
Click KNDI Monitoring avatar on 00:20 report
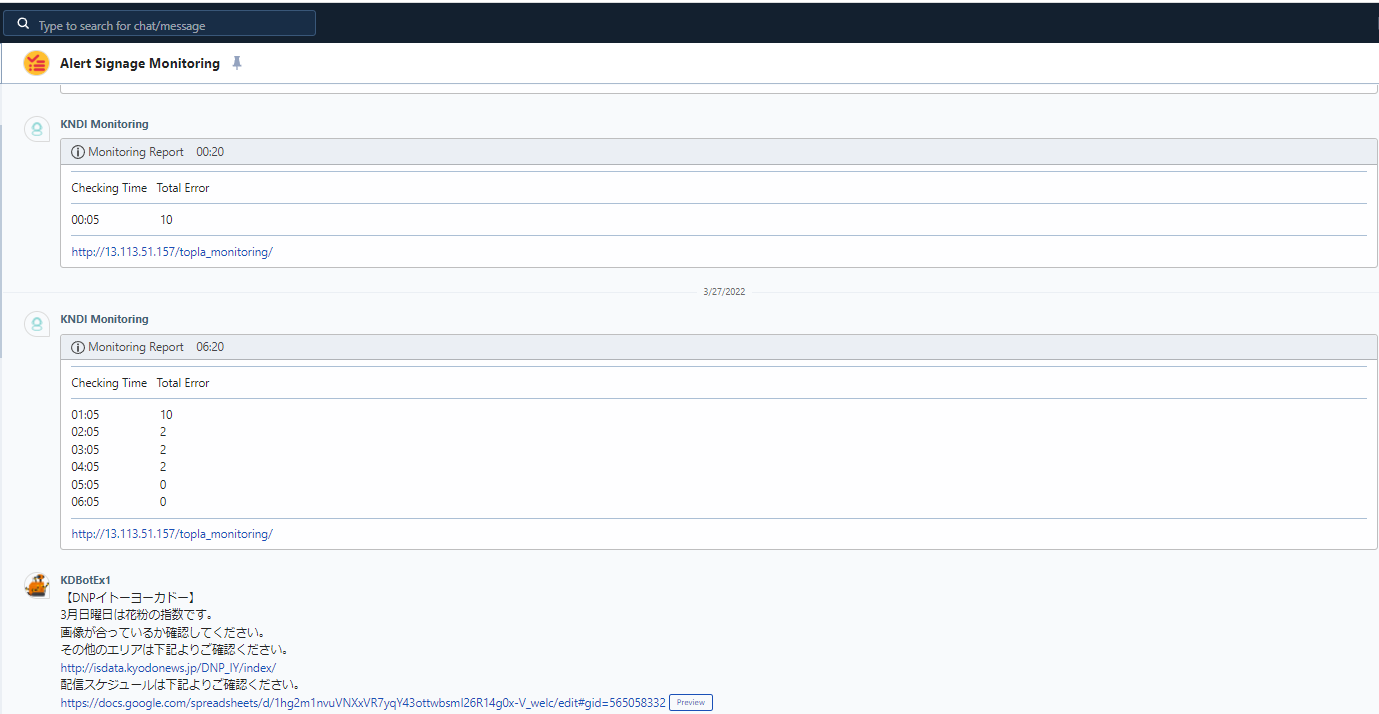click(37, 129)
